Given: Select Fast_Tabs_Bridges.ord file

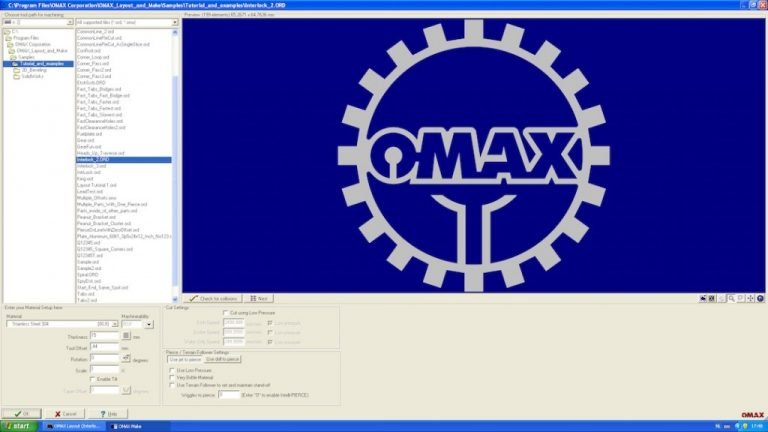Looking at the screenshot, I should click(x=99, y=89).
